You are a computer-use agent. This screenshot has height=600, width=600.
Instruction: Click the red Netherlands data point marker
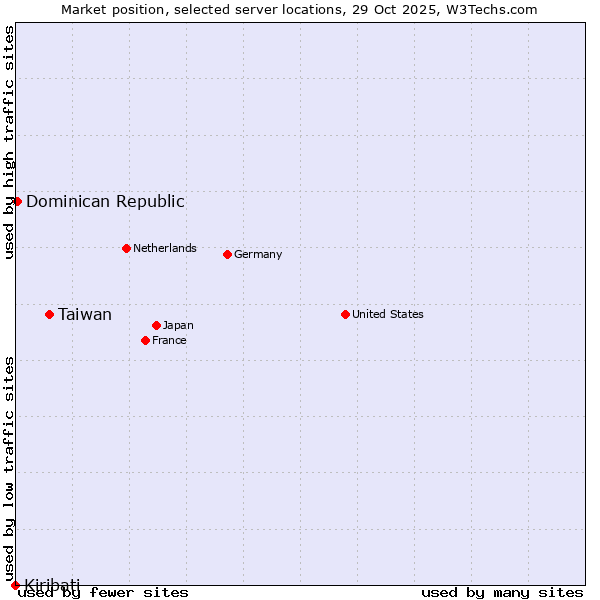126,248
